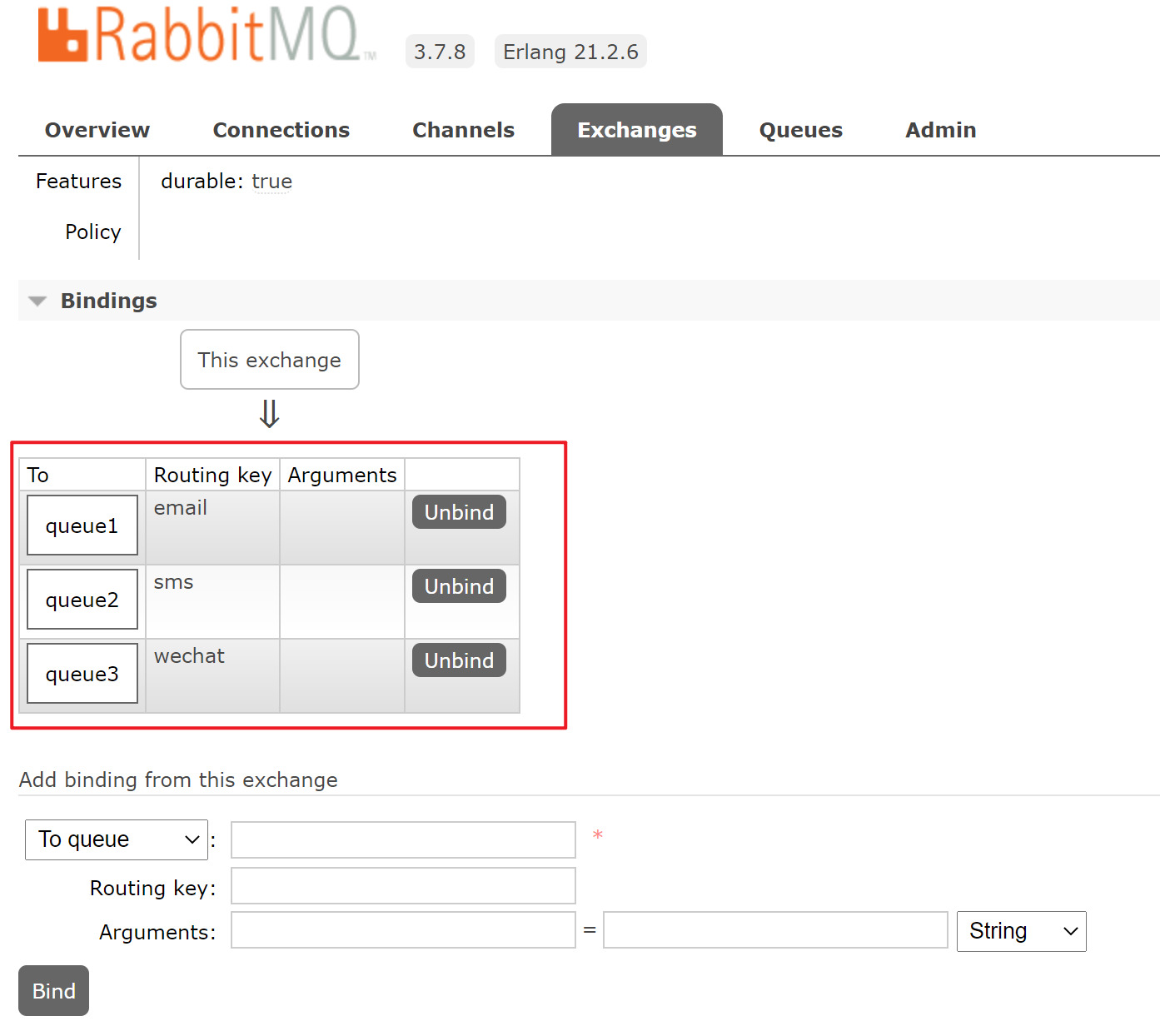
Task: Click the Arguments key input field
Action: [x=403, y=930]
